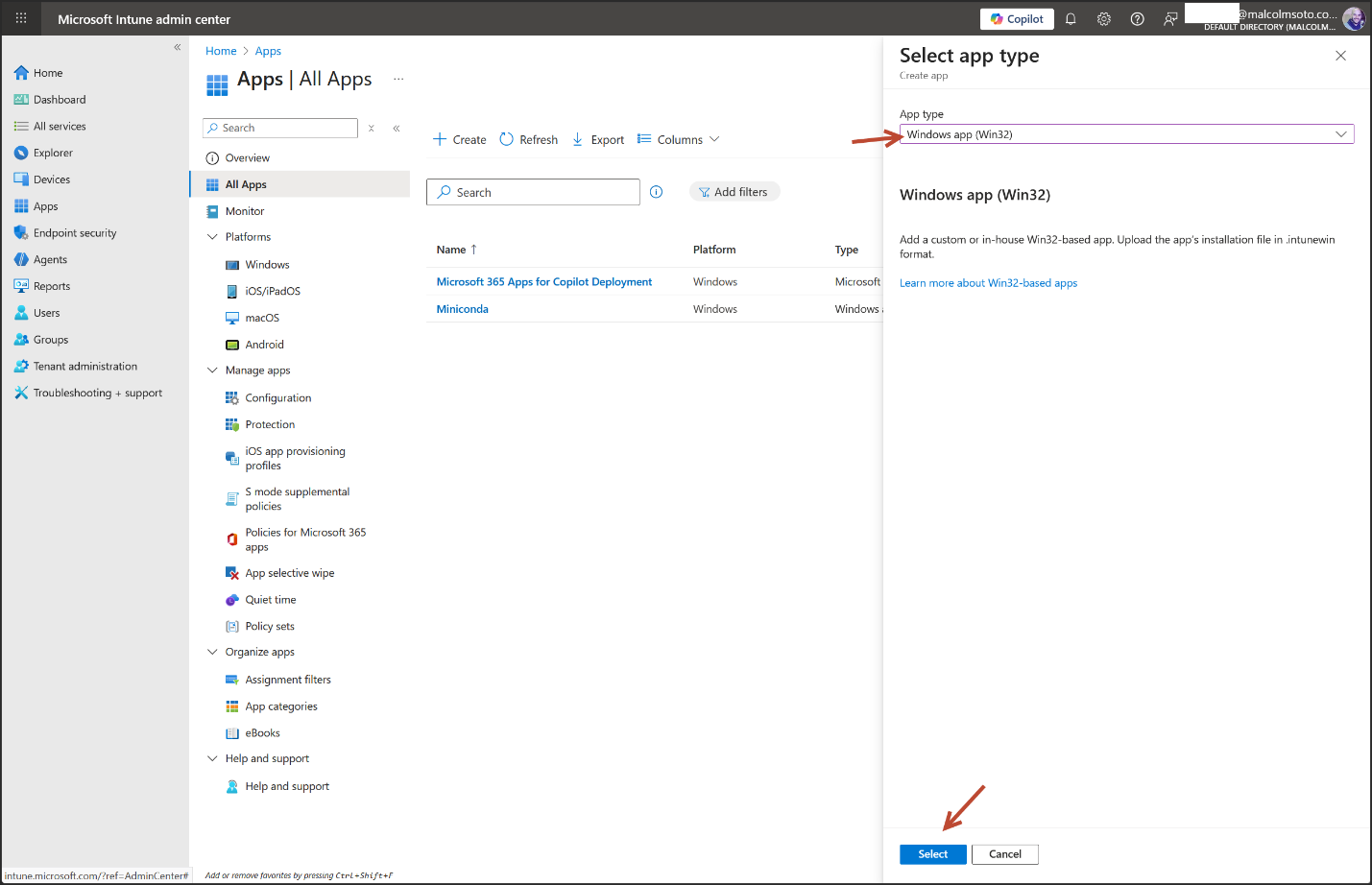1372x885 pixels.
Task: Select Tenant administration in the sidebar
Action: point(84,367)
